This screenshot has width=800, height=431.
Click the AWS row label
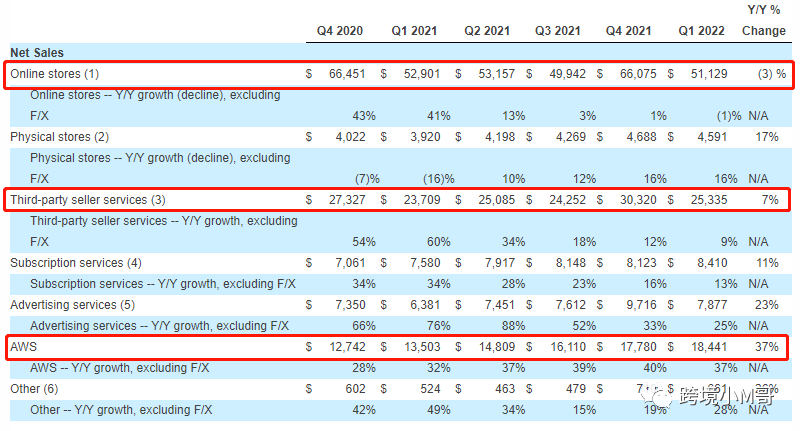tap(22, 347)
